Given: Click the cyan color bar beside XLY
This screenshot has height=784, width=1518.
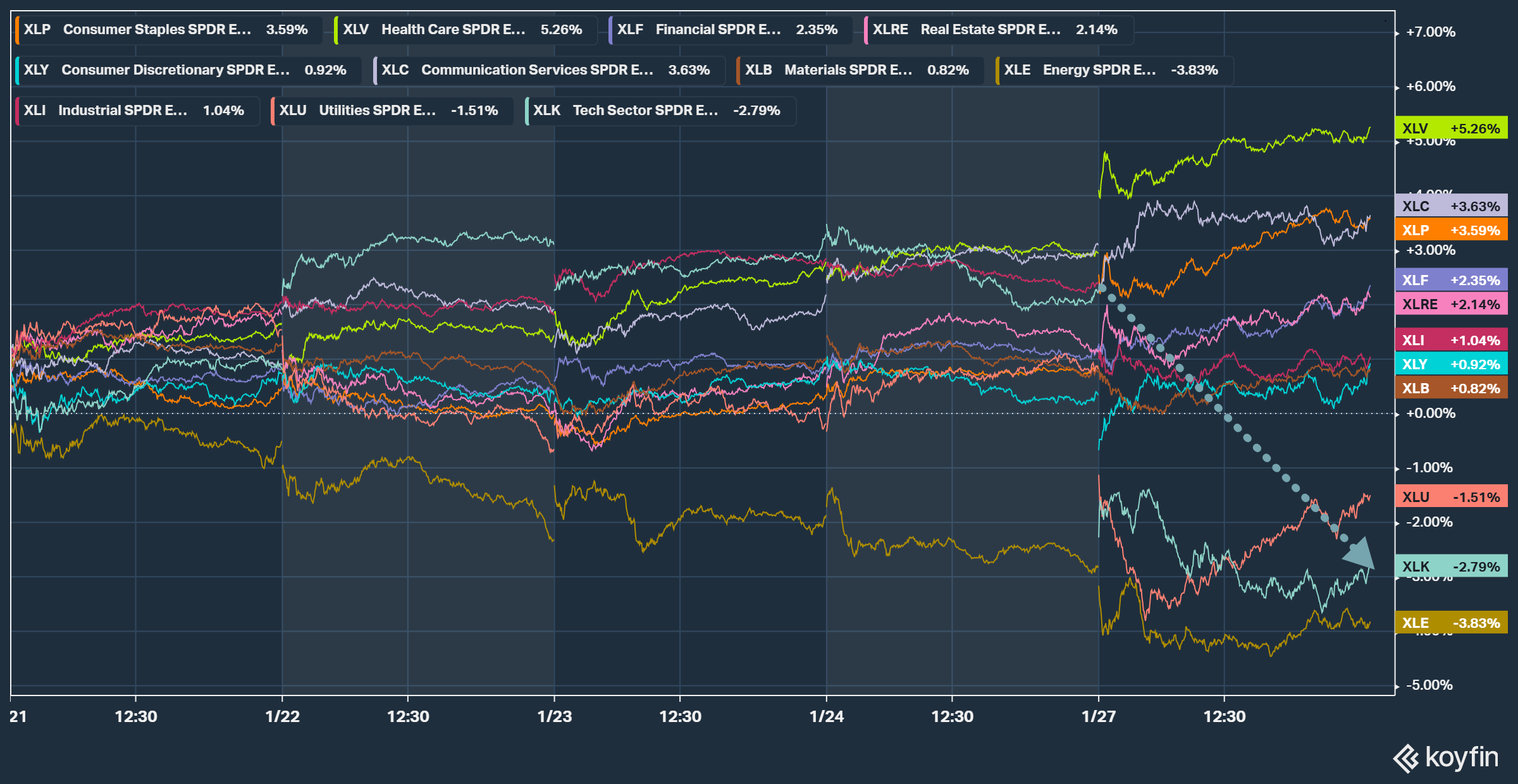Looking at the screenshot, I should tap(17, 70).
